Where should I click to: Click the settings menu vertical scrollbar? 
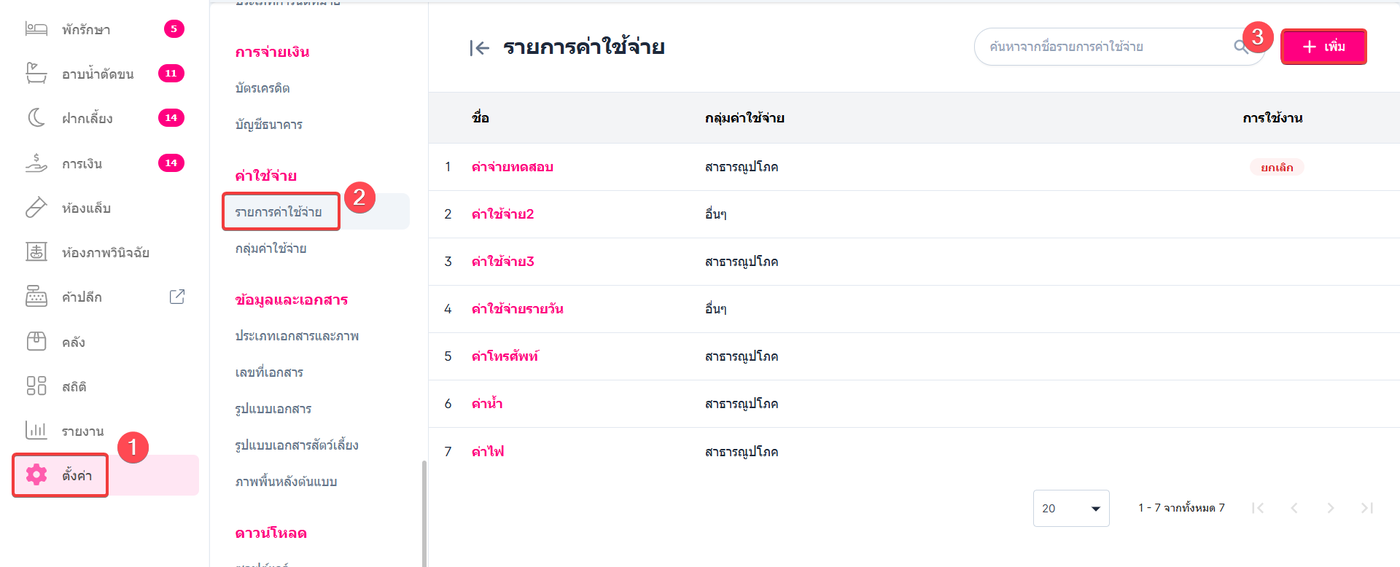pyautogui.click(x=423, y=510)
